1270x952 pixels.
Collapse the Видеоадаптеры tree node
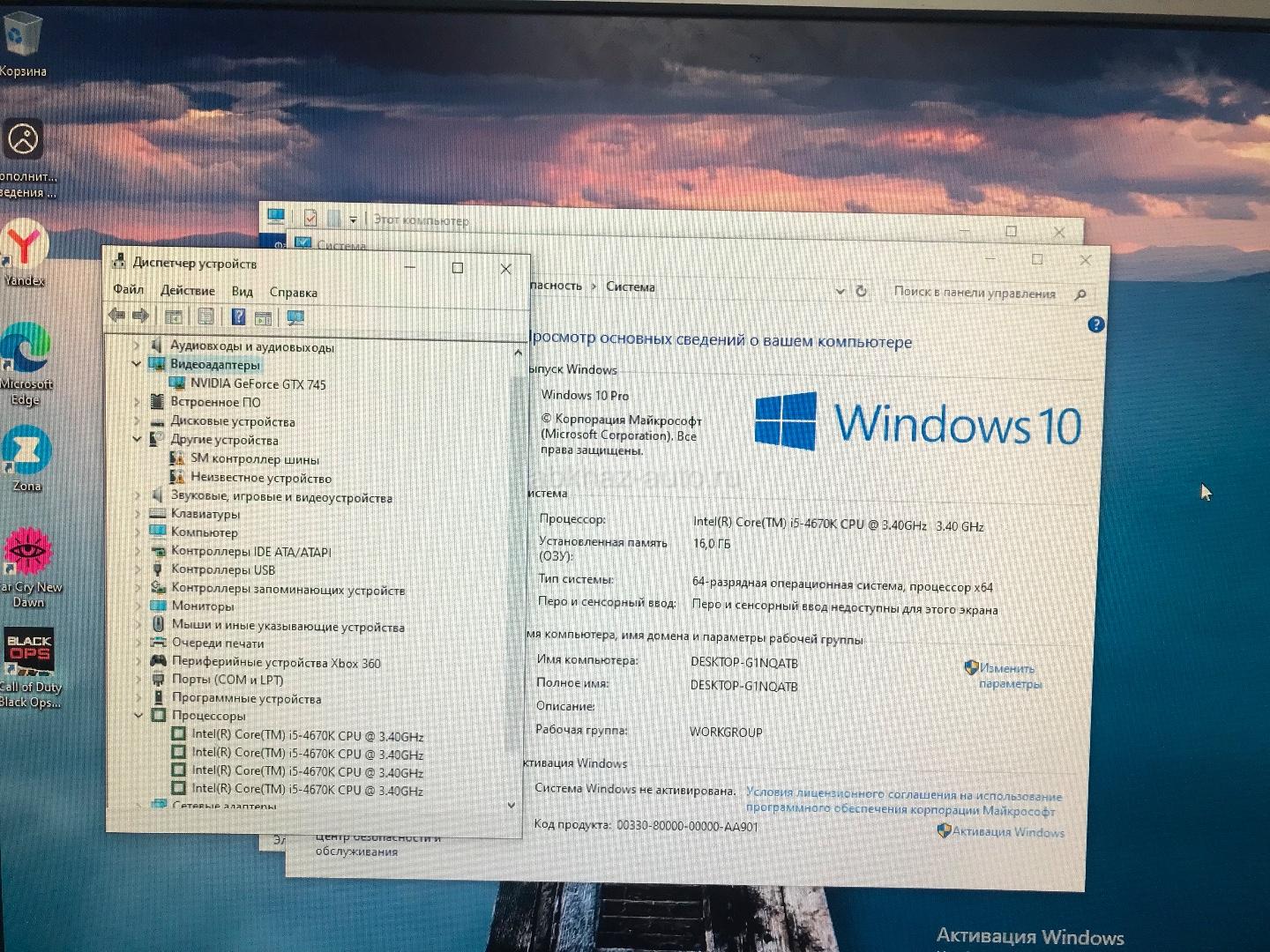(x=137, y=364)
